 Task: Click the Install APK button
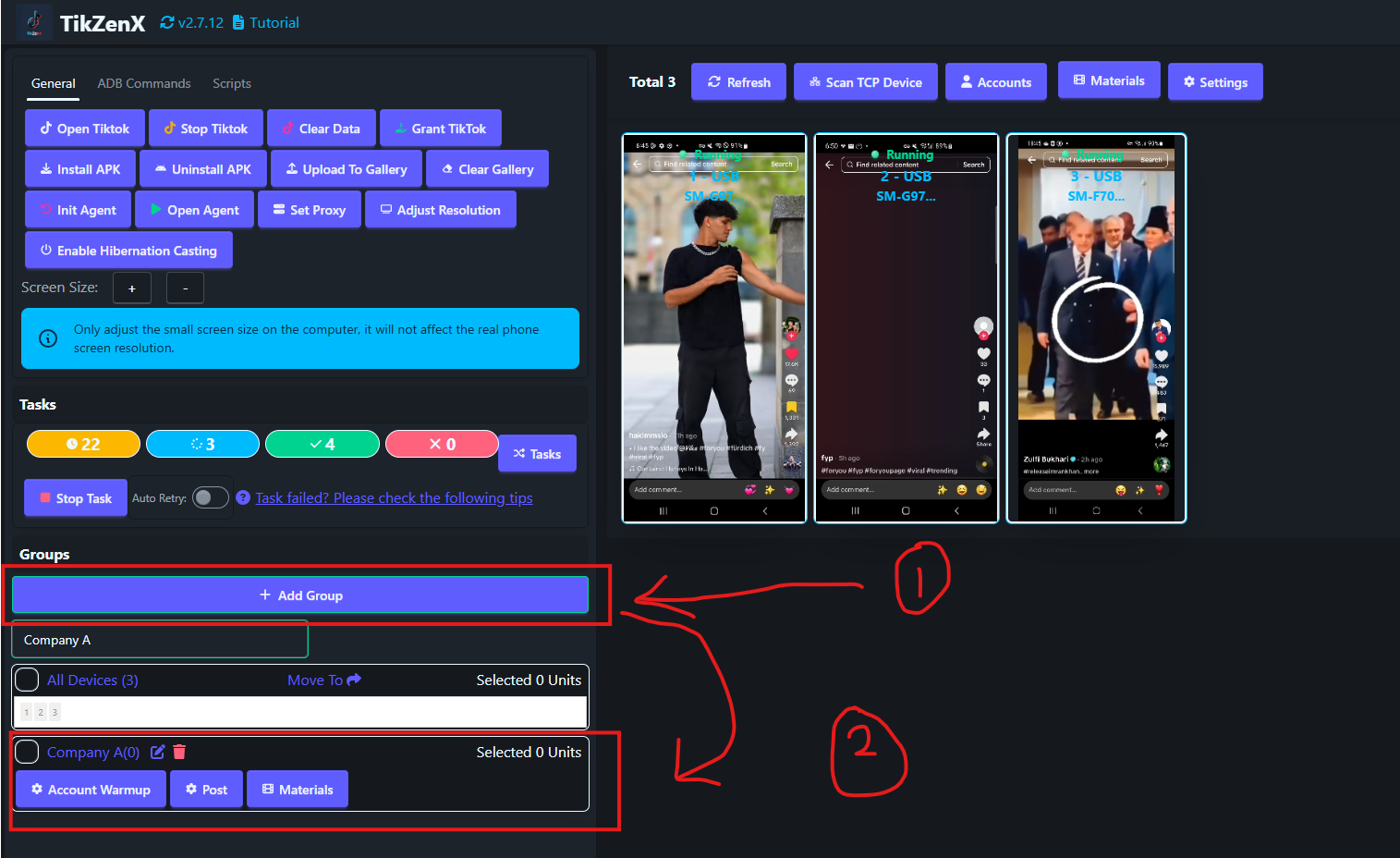(x=80, y=169)
